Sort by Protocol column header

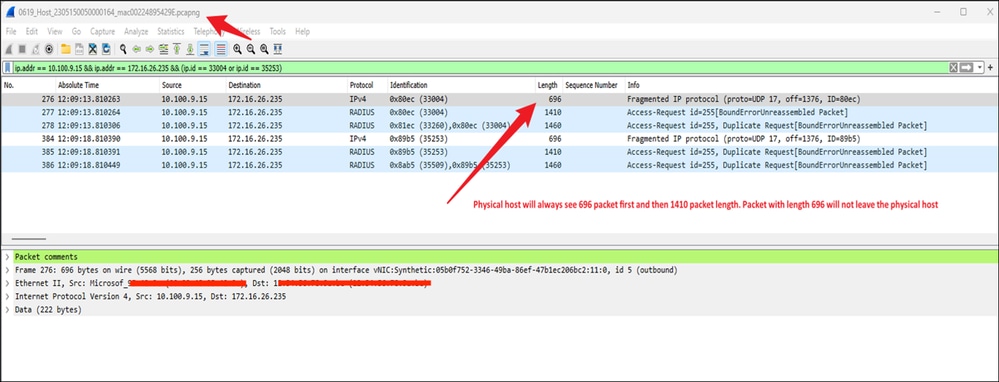(367, 85)
